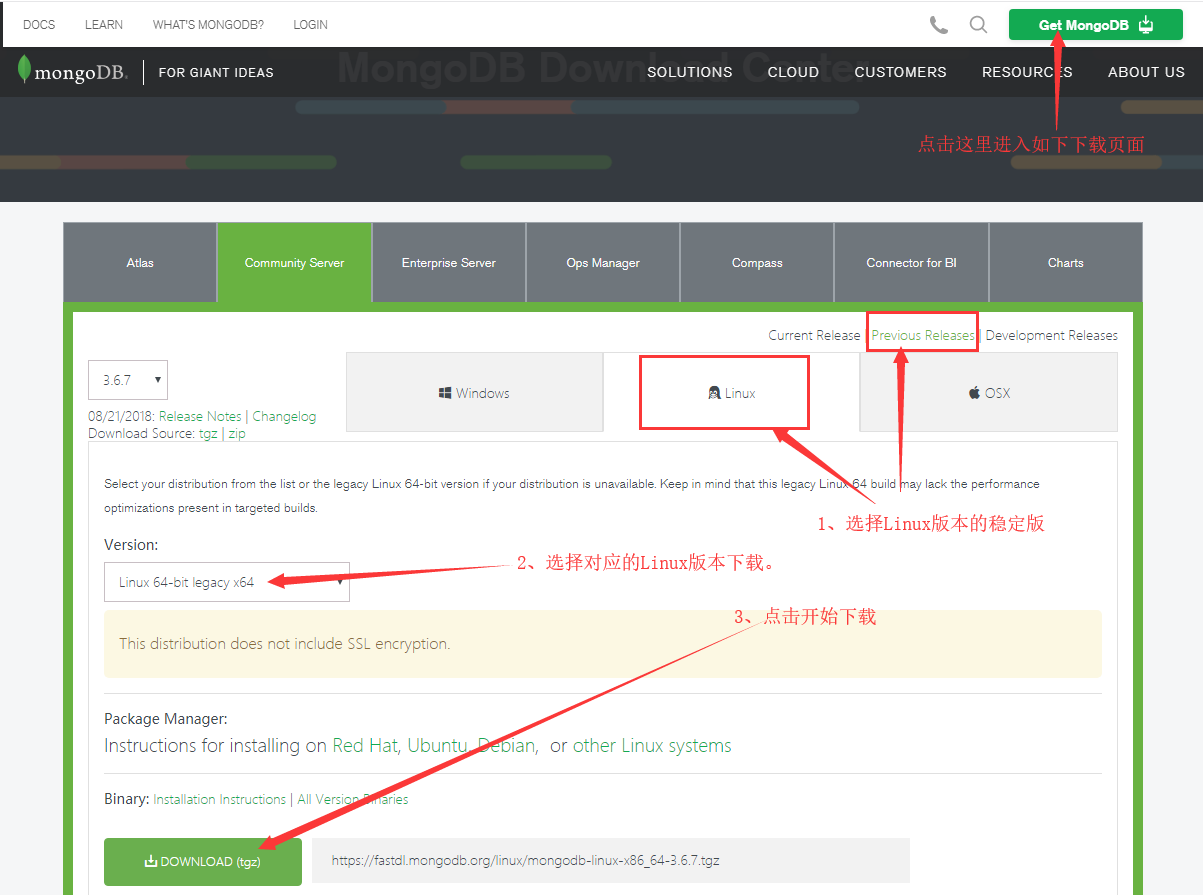Viewport: 1203px width, 895px height.
Task: Open the Installation Instructions link
Action: point(220,800)
